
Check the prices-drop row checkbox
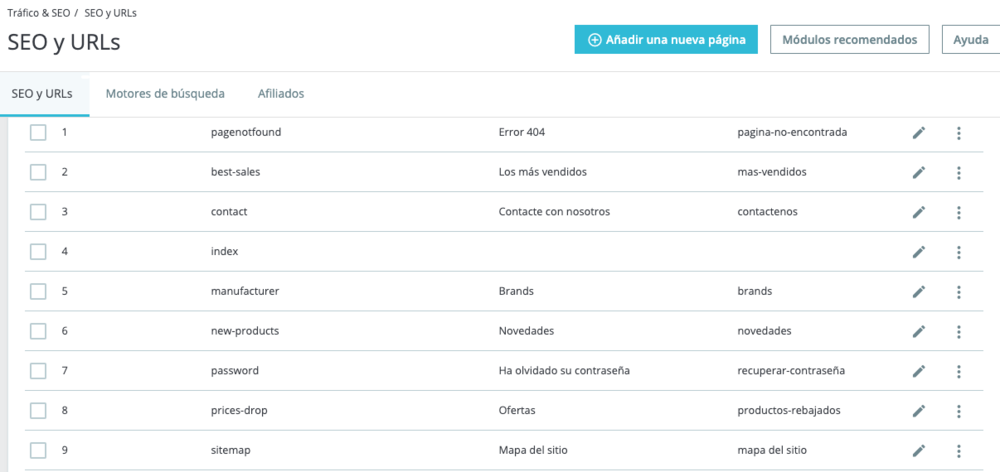pos(38,411)
